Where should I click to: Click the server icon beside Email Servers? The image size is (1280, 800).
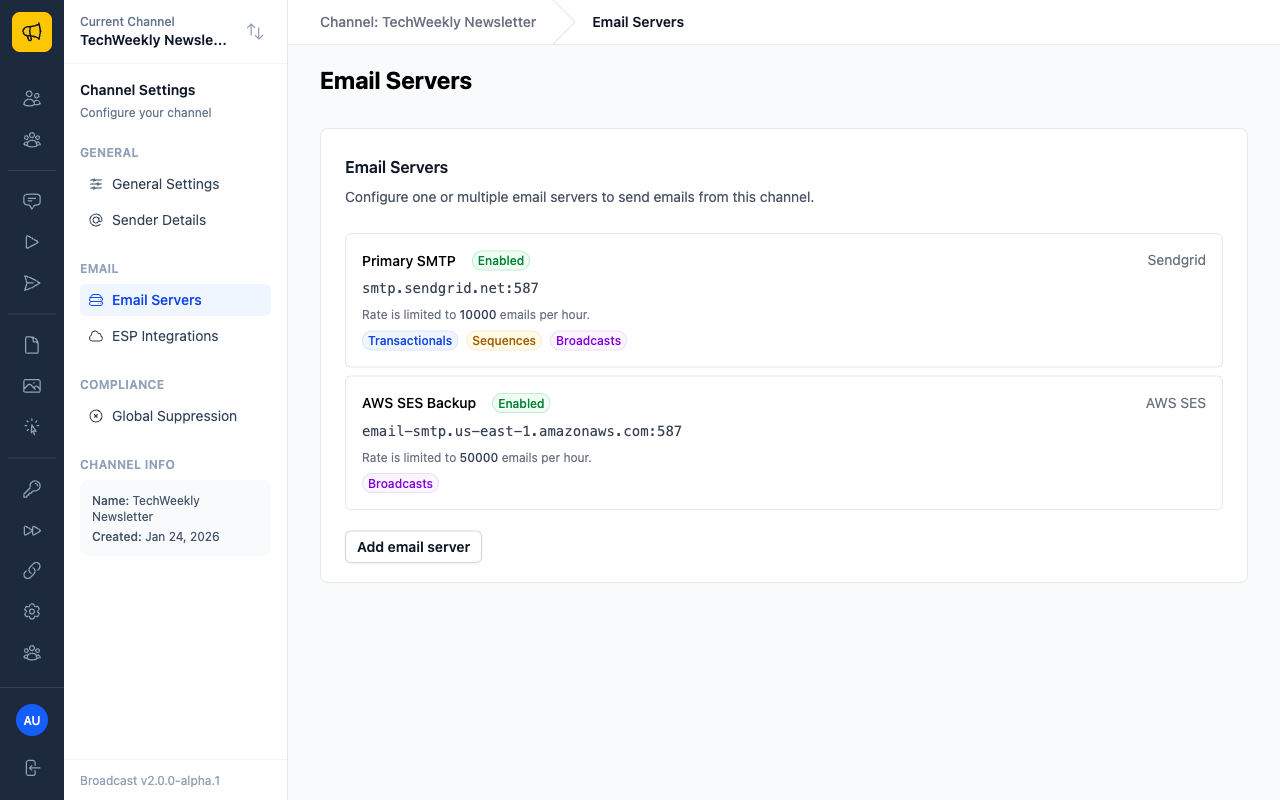point(96,300)
